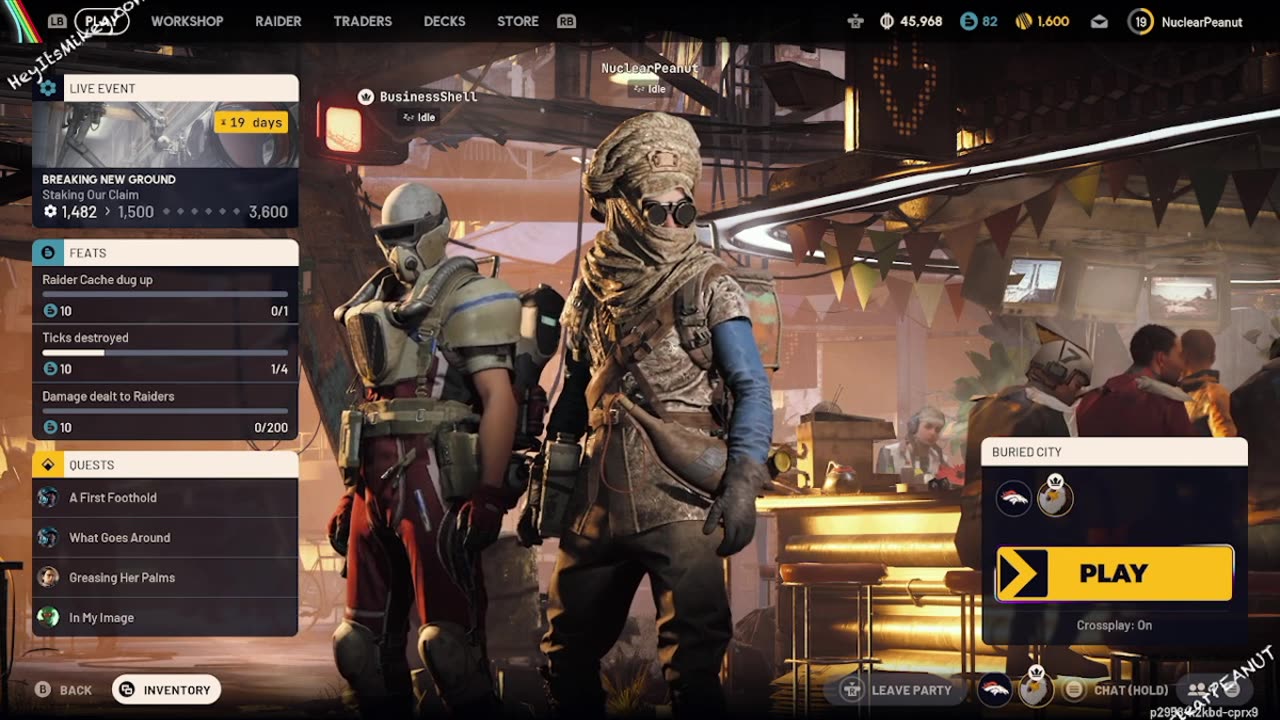Image resolution: width=1280 pixels, height=720 pixels.
Task: Click the Idle status under NuclearPeanut
Action: click(649, 89)
